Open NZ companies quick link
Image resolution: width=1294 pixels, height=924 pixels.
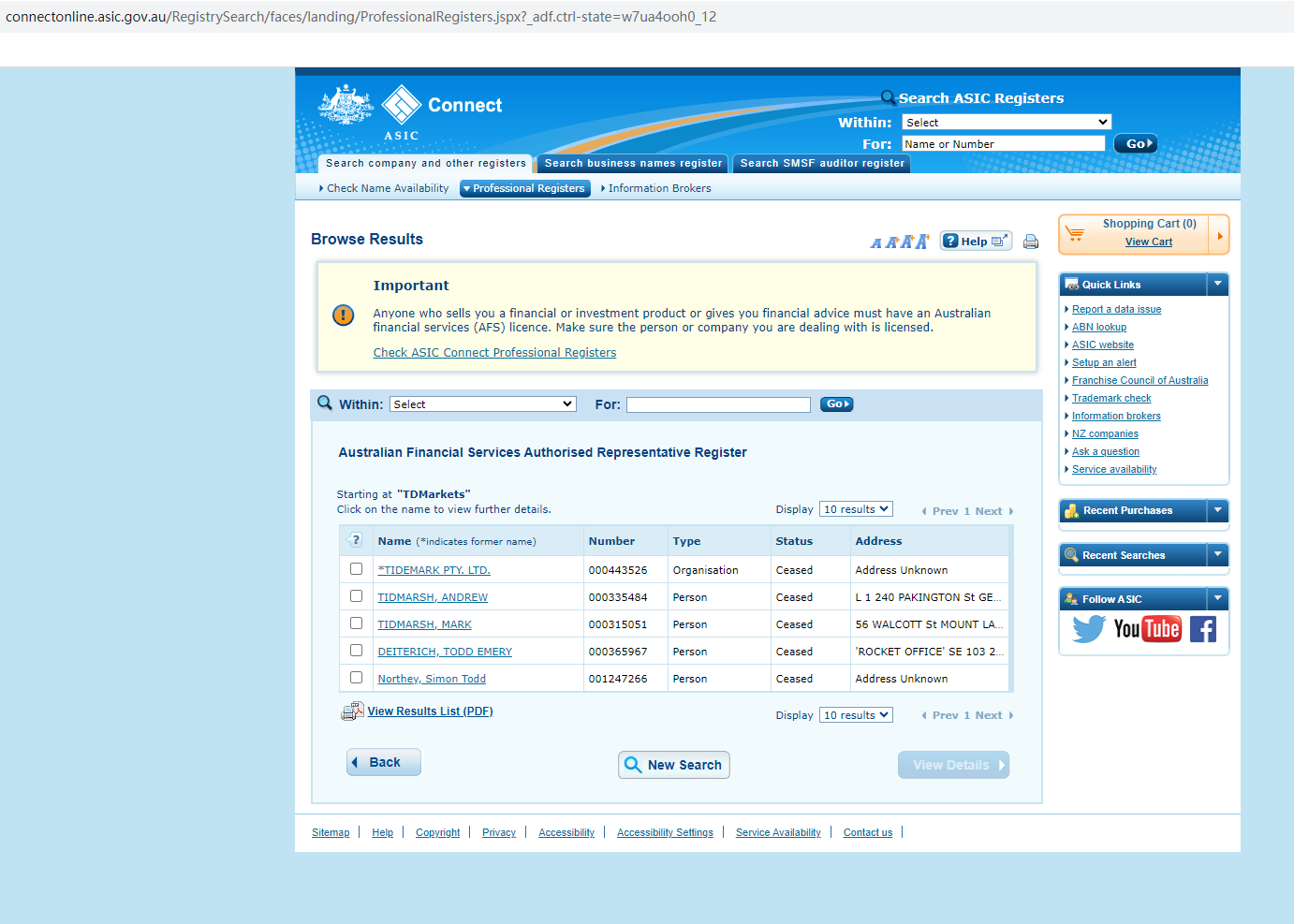1105,433
